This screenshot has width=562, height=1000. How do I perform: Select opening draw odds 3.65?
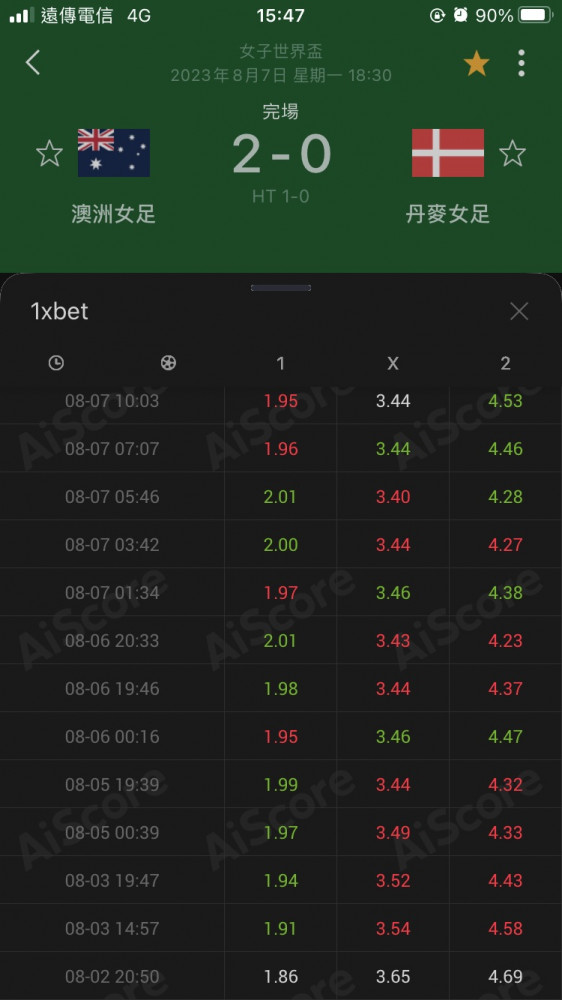[x=393, y=976]
